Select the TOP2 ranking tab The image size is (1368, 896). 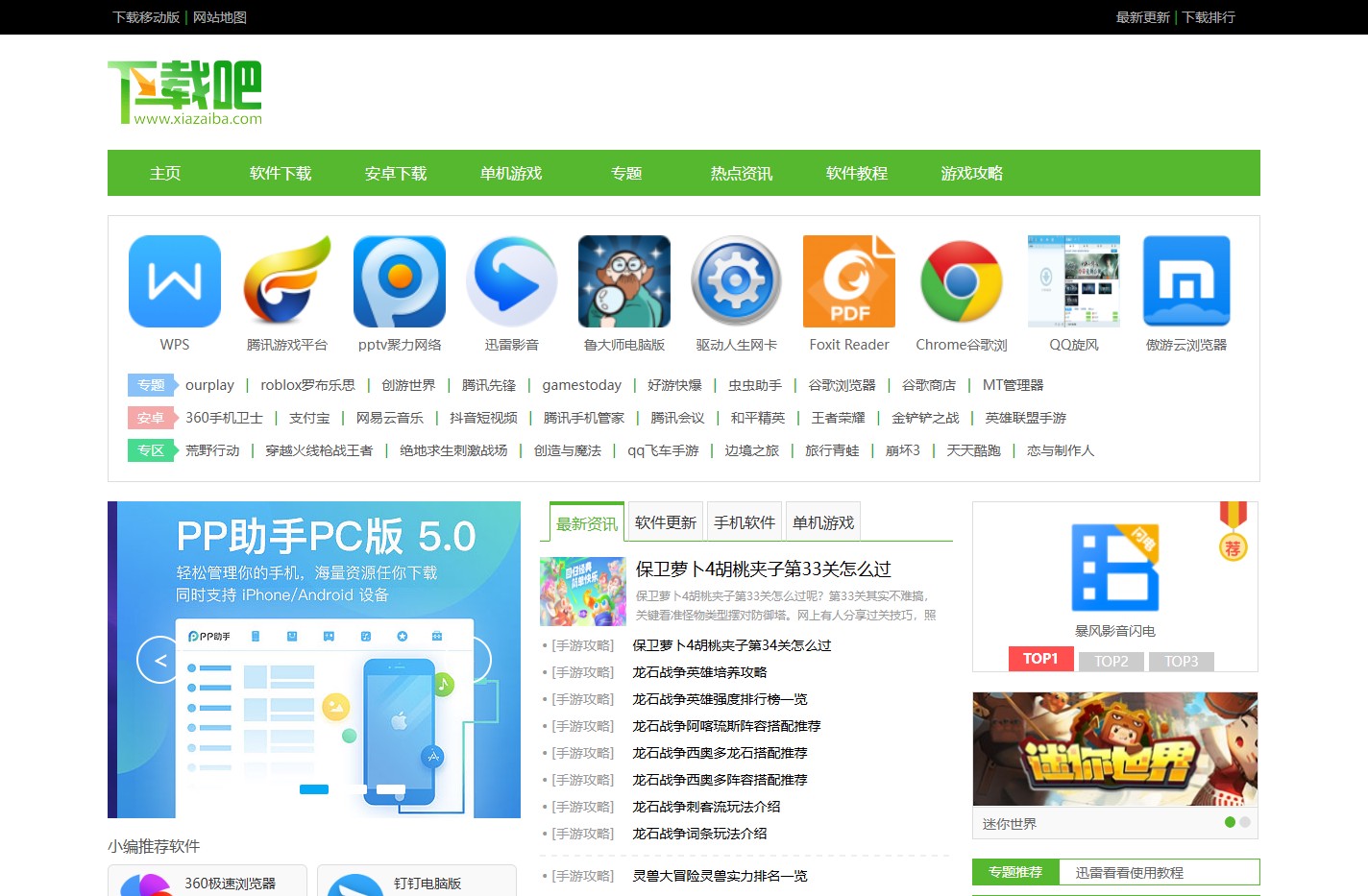(x=1111, y=662)
